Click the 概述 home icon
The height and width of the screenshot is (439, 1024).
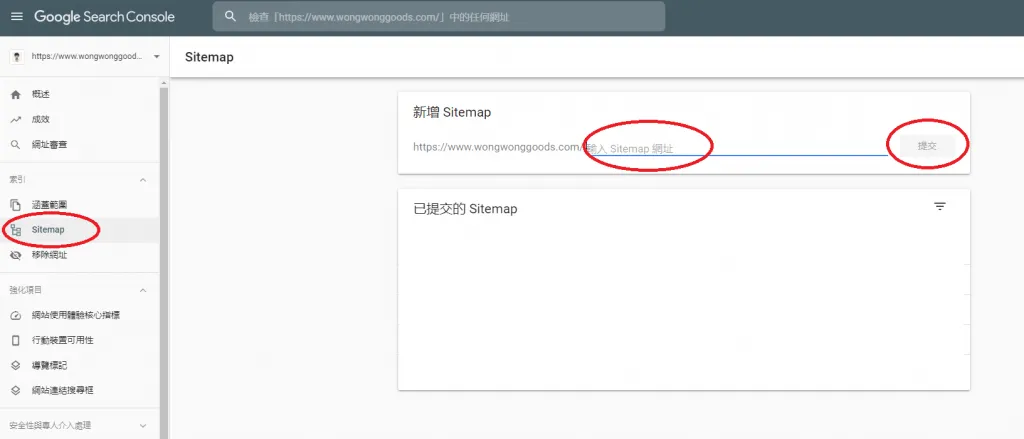pos(15,94)
